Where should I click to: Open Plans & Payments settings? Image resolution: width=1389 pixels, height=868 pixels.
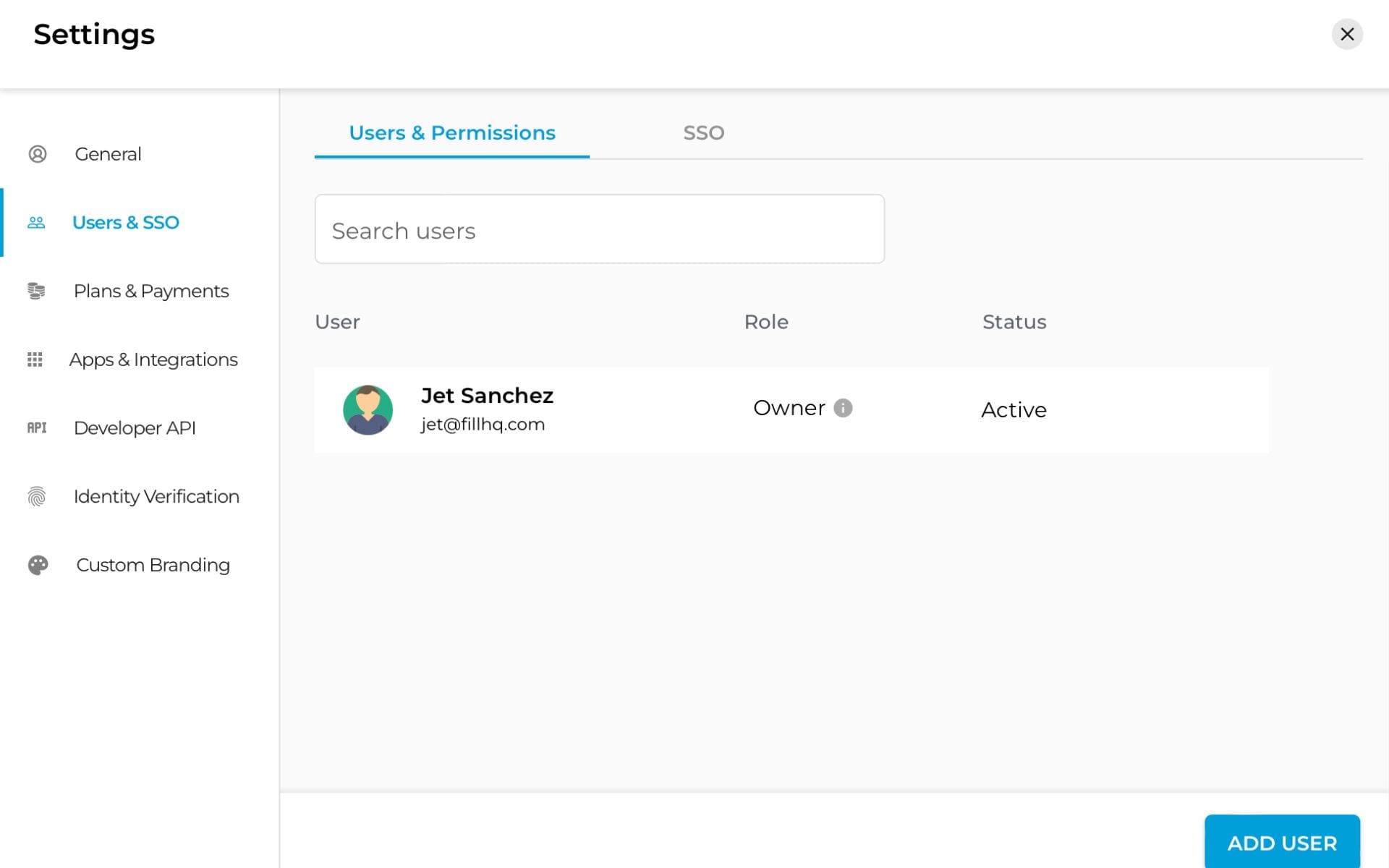click(151, 291)
